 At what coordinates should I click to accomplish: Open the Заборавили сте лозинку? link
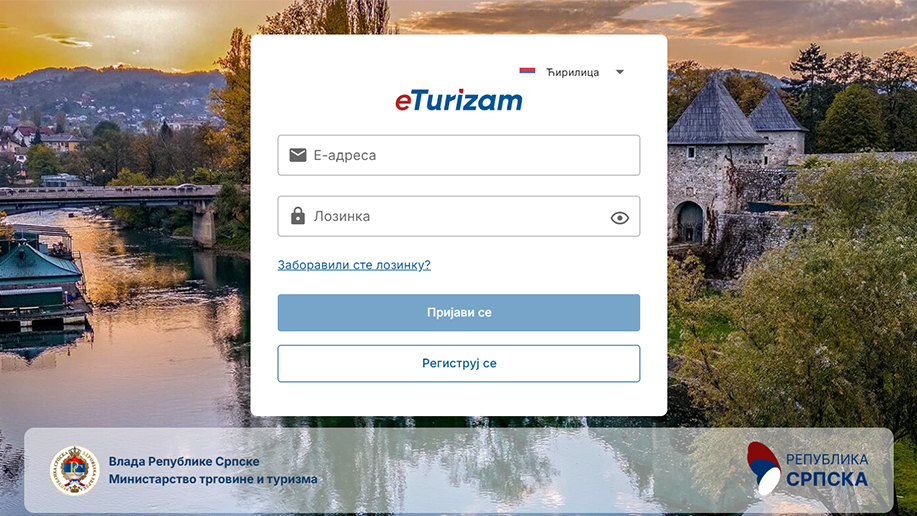click(x=354, y=265)
